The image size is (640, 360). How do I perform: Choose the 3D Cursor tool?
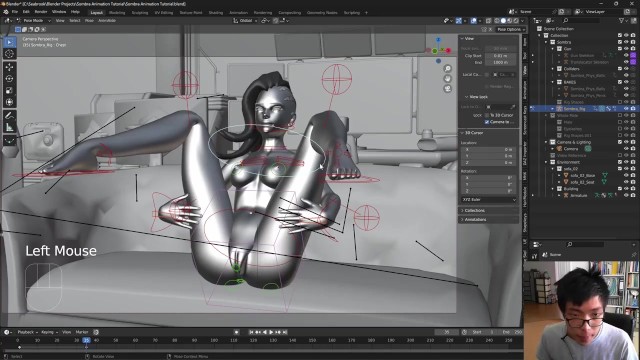9,53
